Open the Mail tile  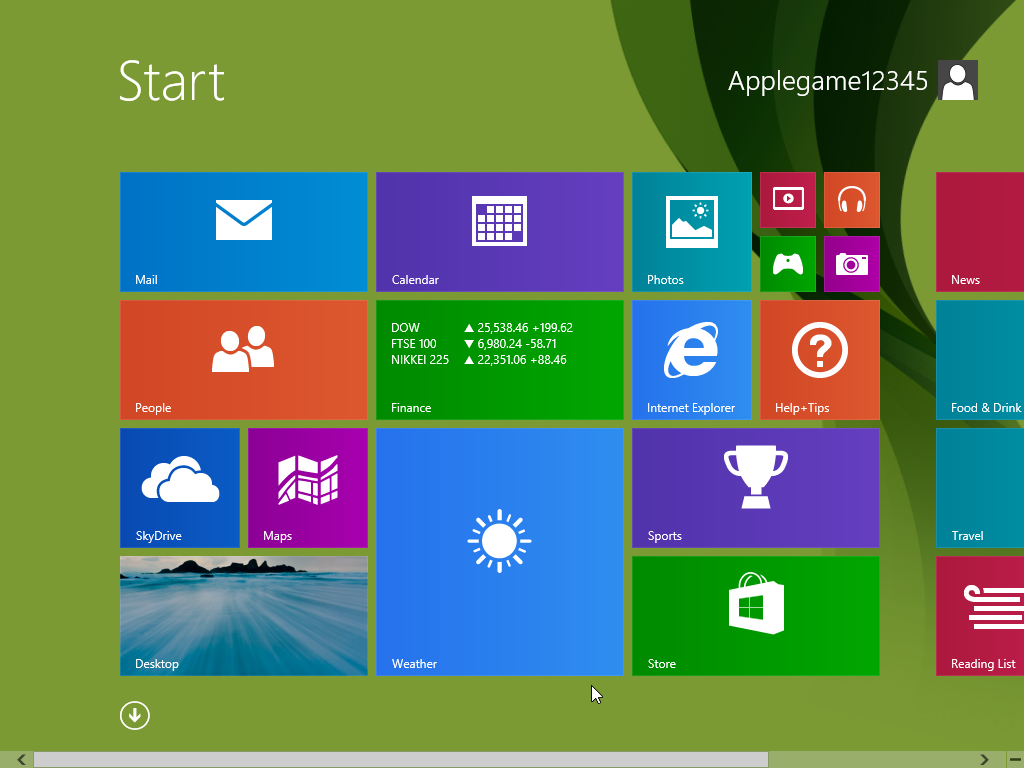pyautogui.click(x=243, y=231)
